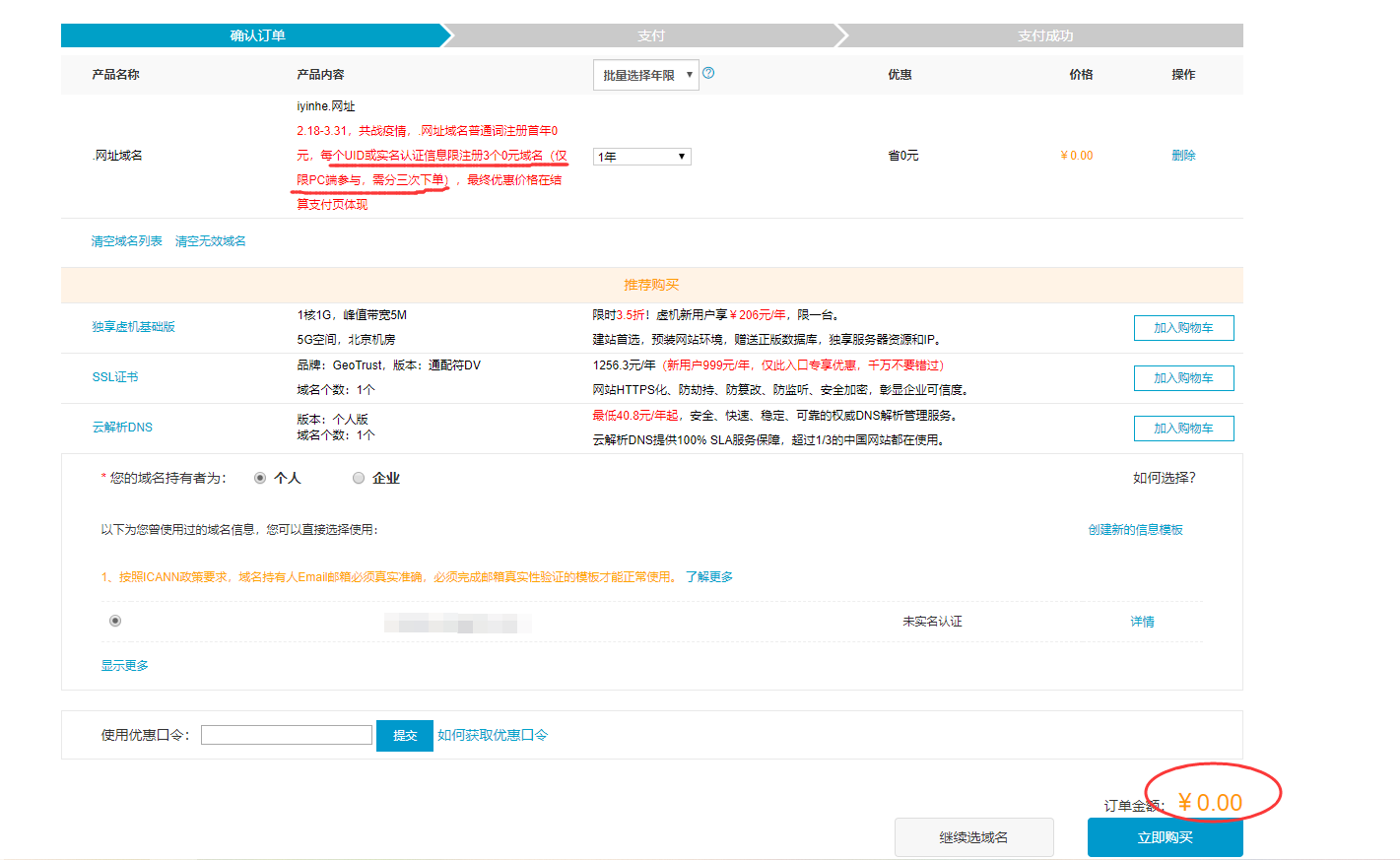Click the 支付成功 step tab
Screen dimensions: 1400x860
coord(1044,35)
